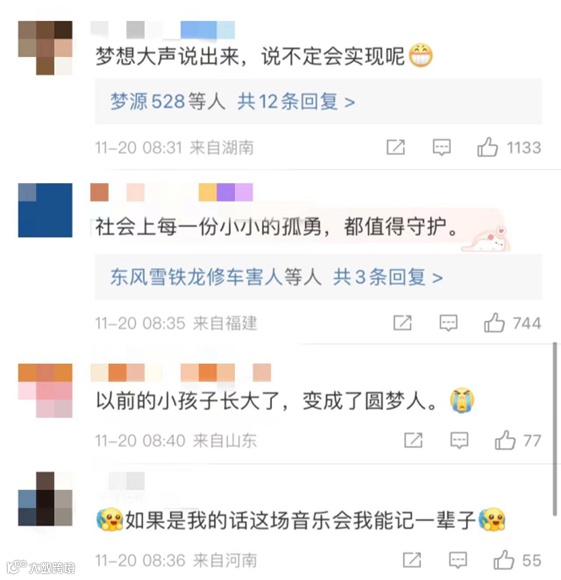Open the blue avatar of the Fujian commenter
Screen dimensions: 561x580
click(x=45, y=210)
